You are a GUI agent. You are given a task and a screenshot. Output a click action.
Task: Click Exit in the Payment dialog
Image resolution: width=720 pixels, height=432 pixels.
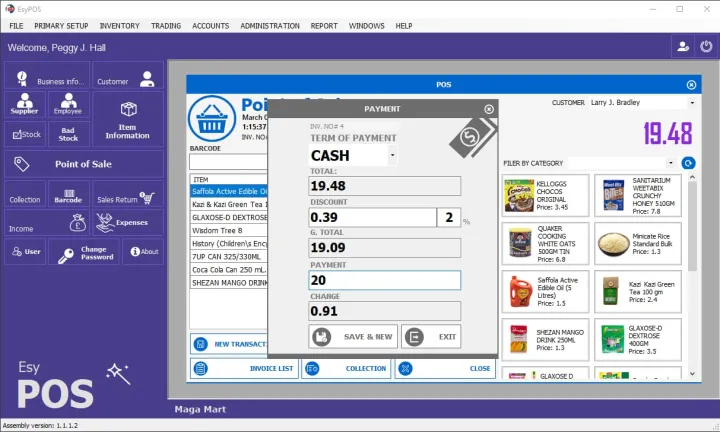pos(431,337)
